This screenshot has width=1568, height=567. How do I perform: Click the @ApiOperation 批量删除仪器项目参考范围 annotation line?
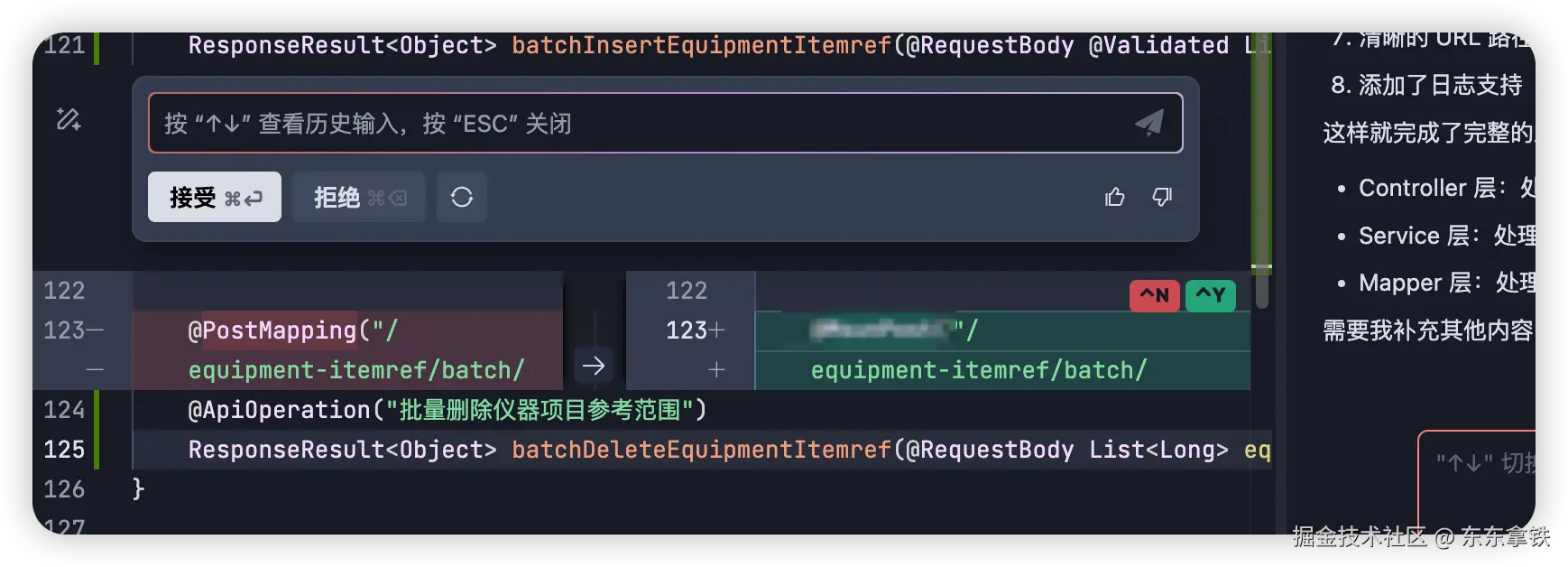(x=447, y=409)
